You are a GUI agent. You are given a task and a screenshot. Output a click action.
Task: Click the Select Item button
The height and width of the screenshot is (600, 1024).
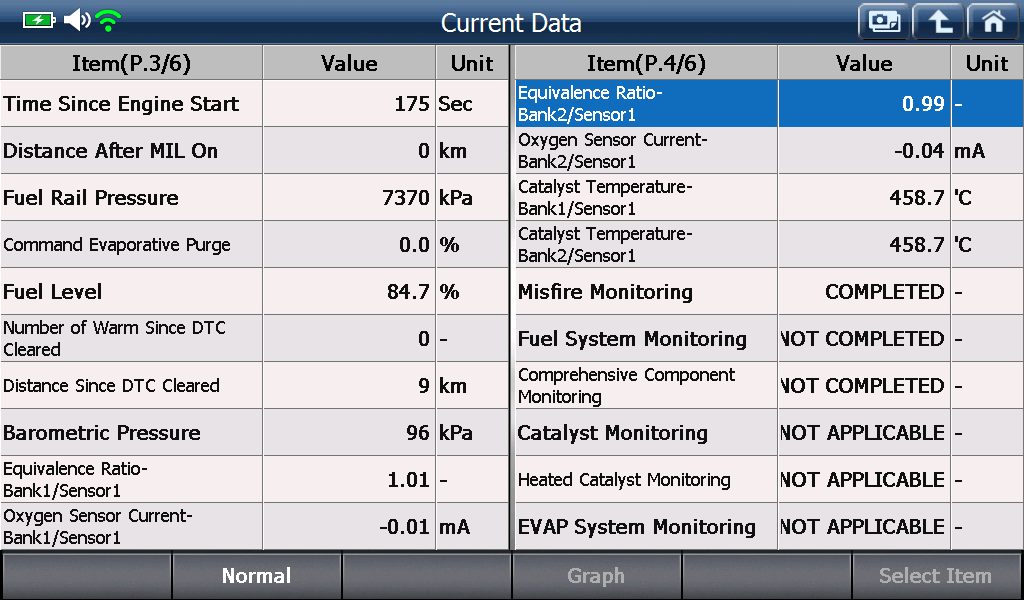[x=936, y=575]
